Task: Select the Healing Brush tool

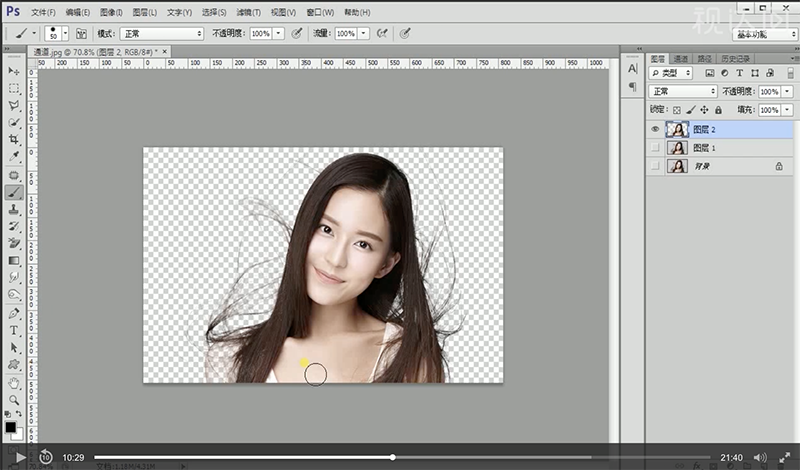Action: (x=14, y=176)
